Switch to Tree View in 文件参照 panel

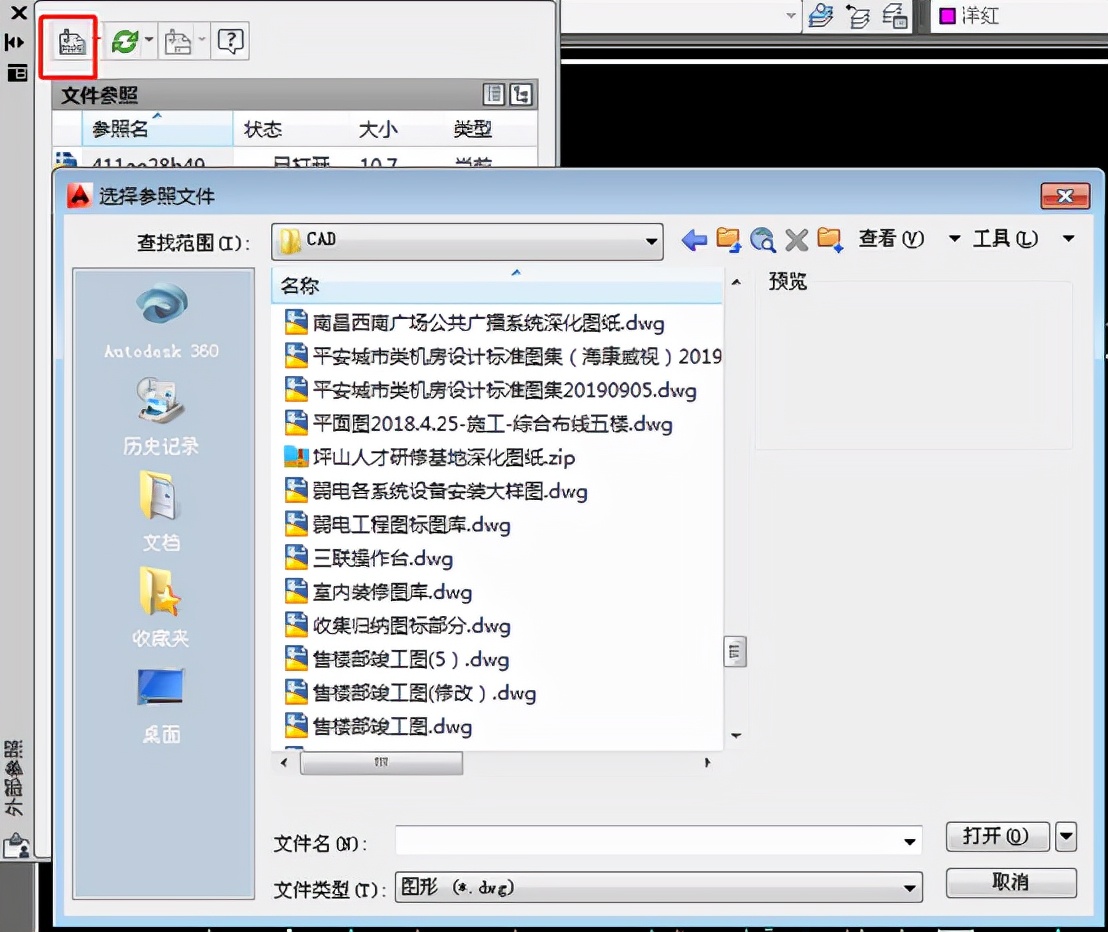click(x=518, y=93)
